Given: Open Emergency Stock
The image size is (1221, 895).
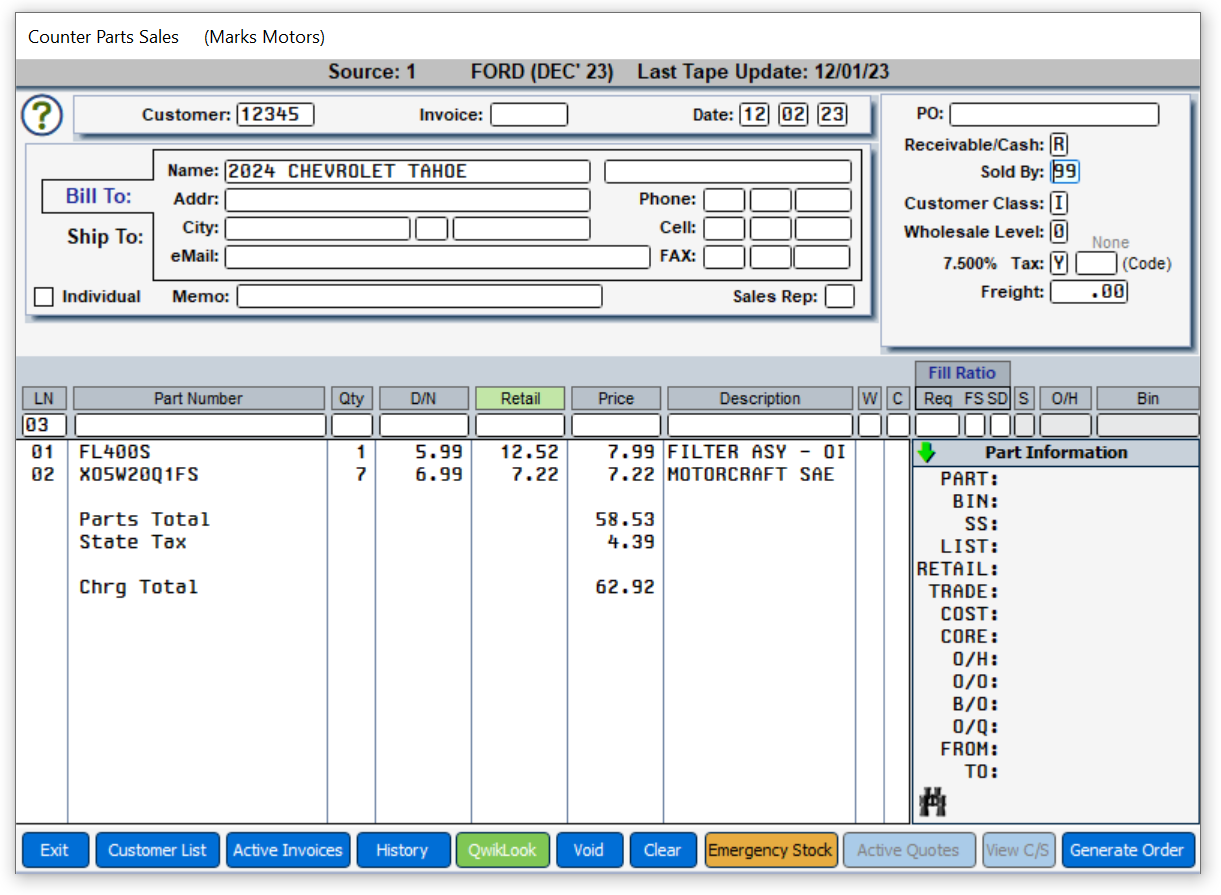Looking at the screenshot, I should click(x=770, y=850).
